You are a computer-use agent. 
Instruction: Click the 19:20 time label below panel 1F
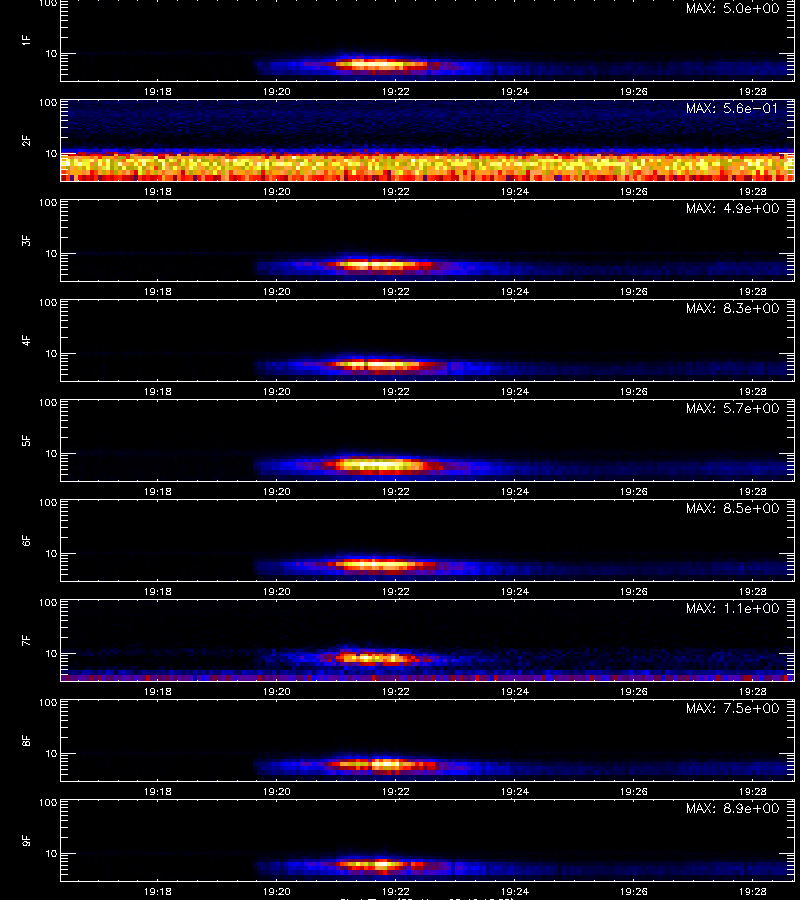[277, 91]
